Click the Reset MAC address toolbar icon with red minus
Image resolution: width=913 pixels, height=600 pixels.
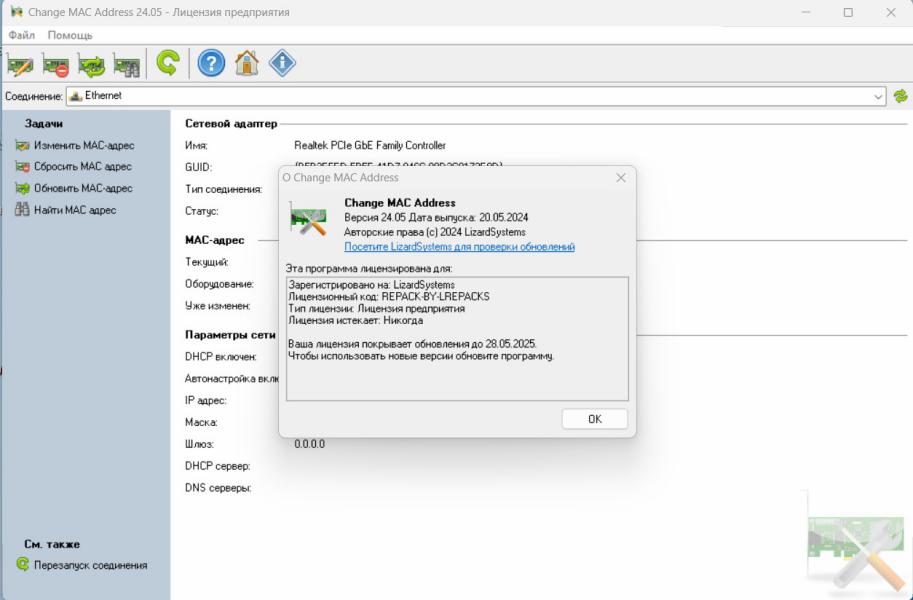pyautogui.click(x=56, y=64)
